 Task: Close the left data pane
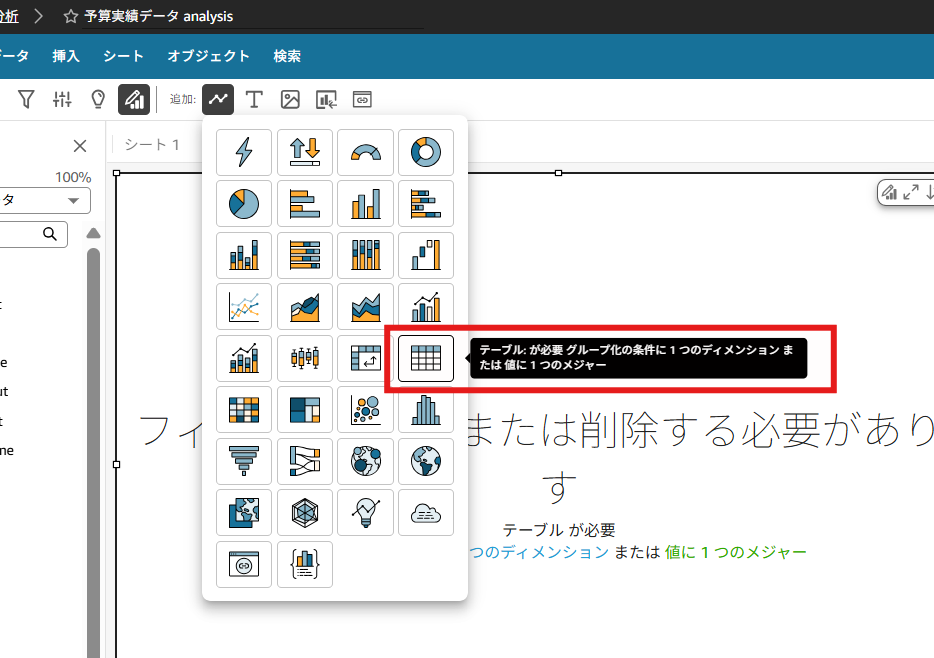[80, 146]
